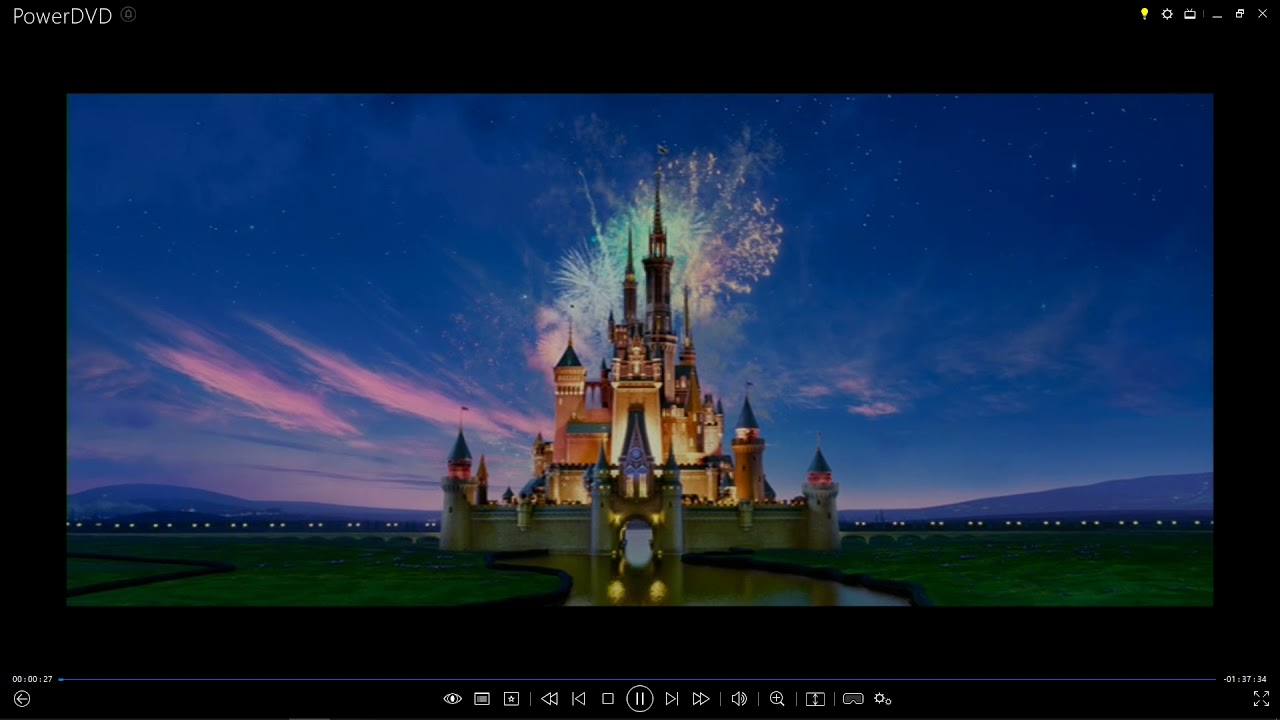1280x720 pixels.
Task: Enable VR headset mode
Action: [x=853, y=699]
